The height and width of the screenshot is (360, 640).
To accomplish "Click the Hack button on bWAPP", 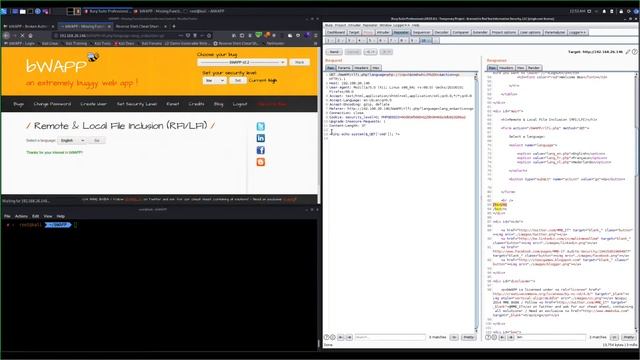I will click(299, 62).
